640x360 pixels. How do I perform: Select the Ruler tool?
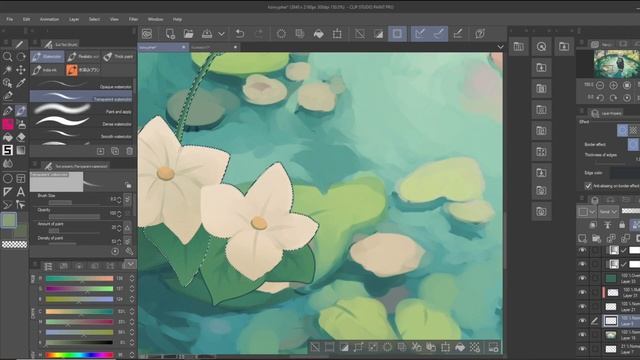coord(7,191)
